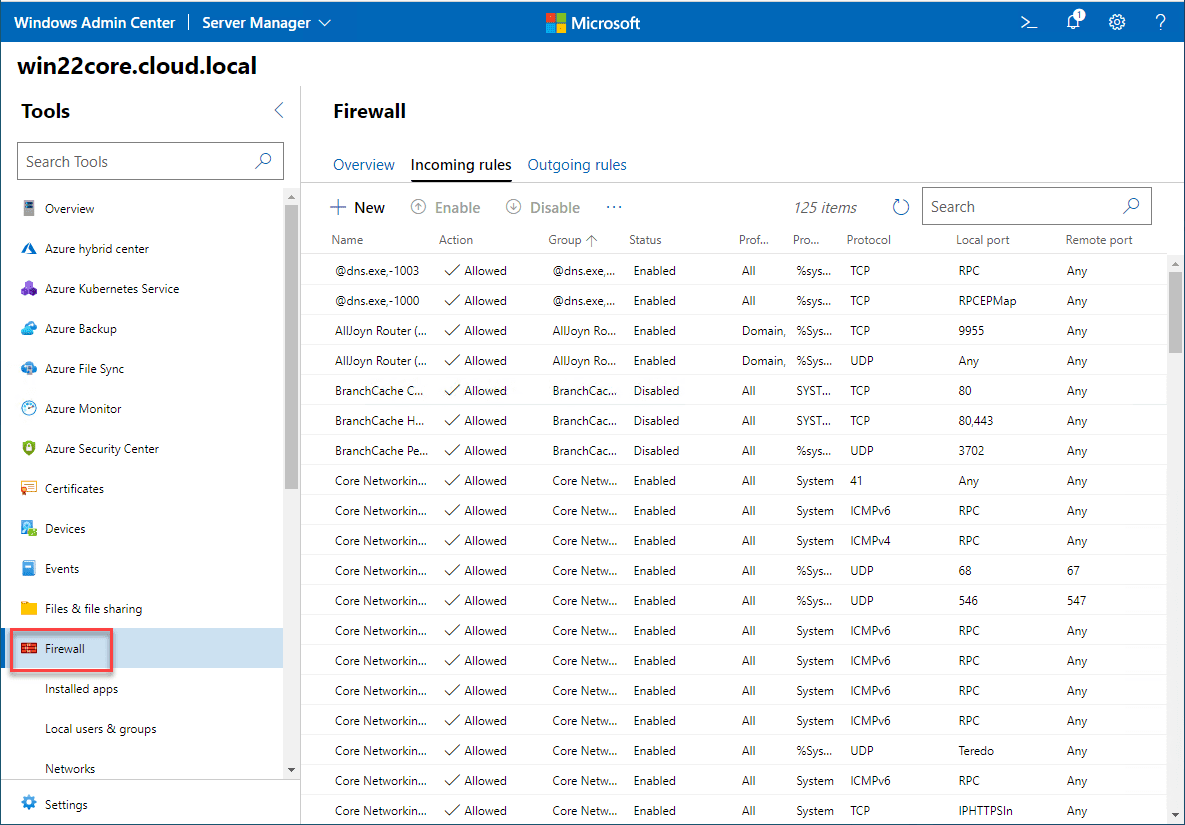Open the Certificates tool
This screenshot has height=825, width=1185.
[x=83, y=488]
